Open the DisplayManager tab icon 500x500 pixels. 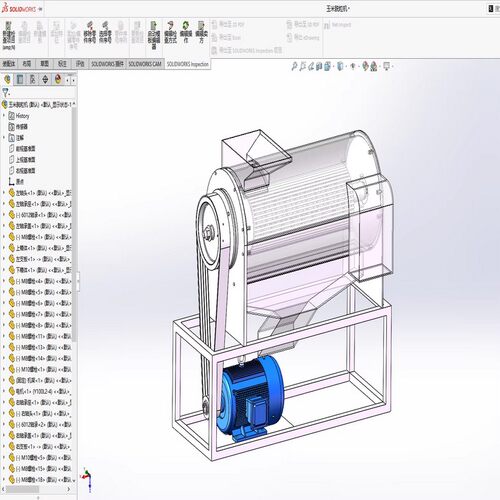point(58,79)
